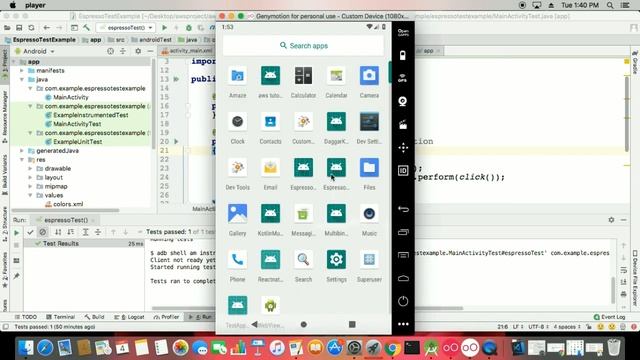Open the Gallery app
The image size is (640, 360).
point(238,214)
